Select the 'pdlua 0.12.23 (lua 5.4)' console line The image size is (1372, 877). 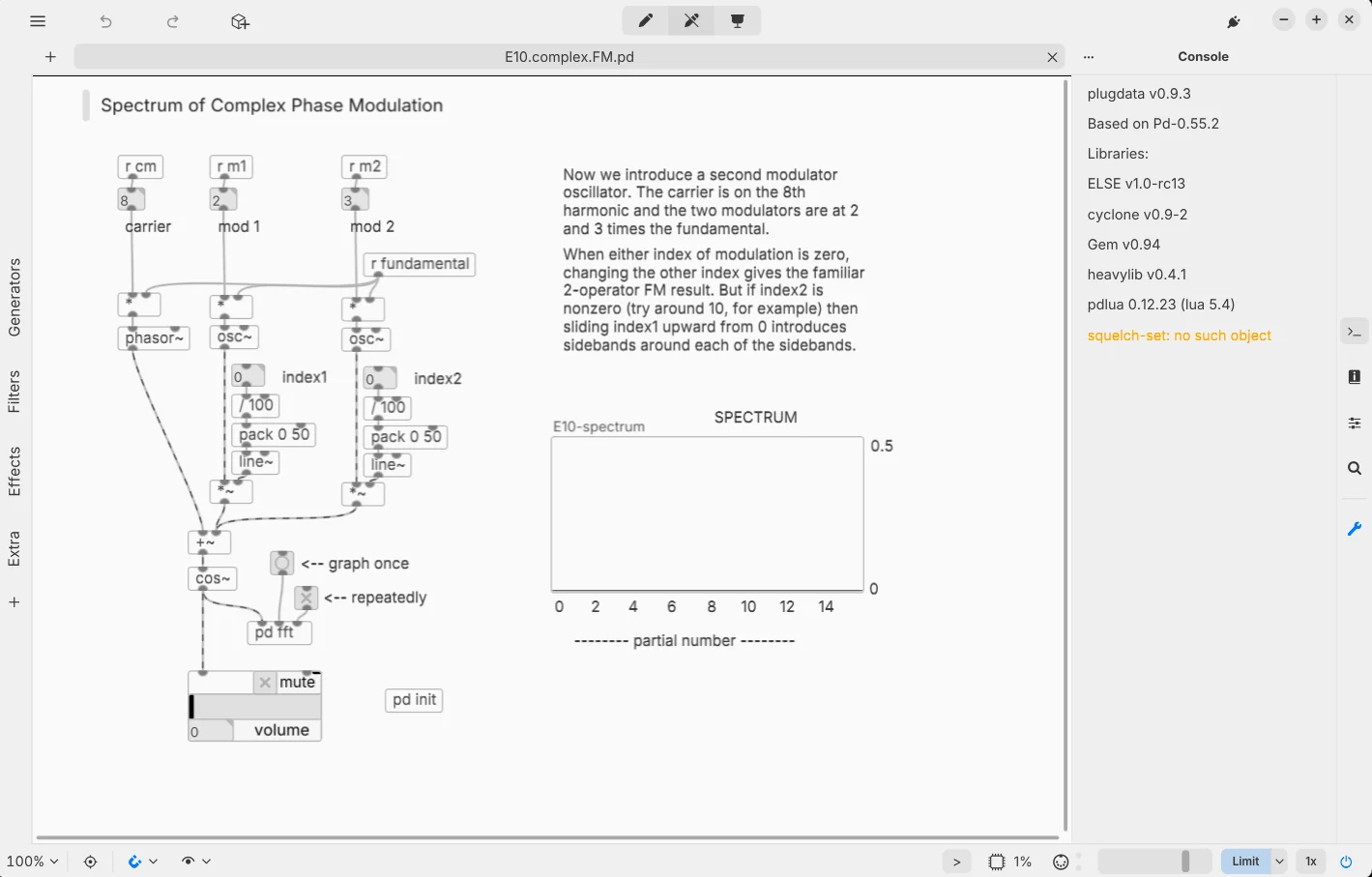(1160, 305)
